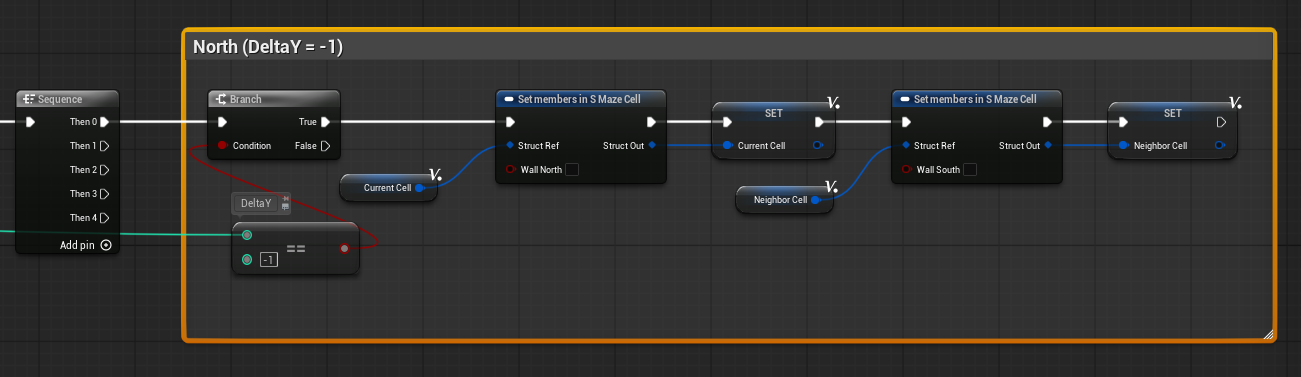1301x377 pixels.
Task: Click the Then 0 exec pin on Sequence
Action: pyautogui.click(x=104, y=122)
